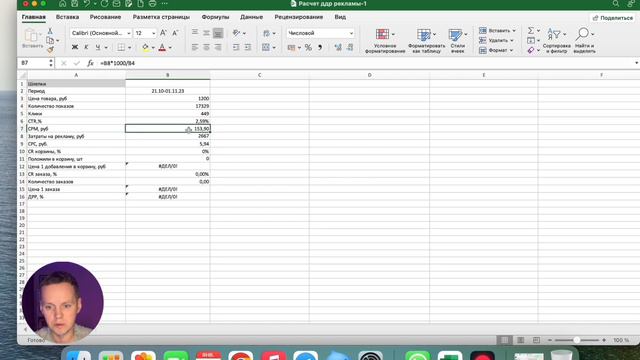Click the Home icon in title bar
The width and height of the screenshot is (640, 360).
click(x=62, y=4)
